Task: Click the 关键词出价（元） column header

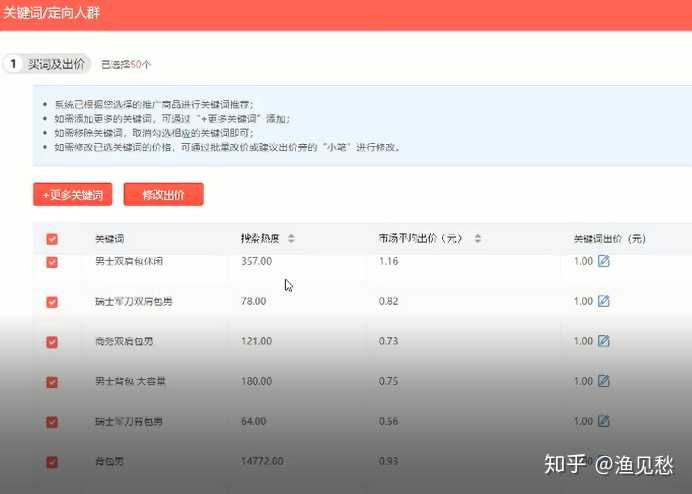Action: tap(609, 239)
